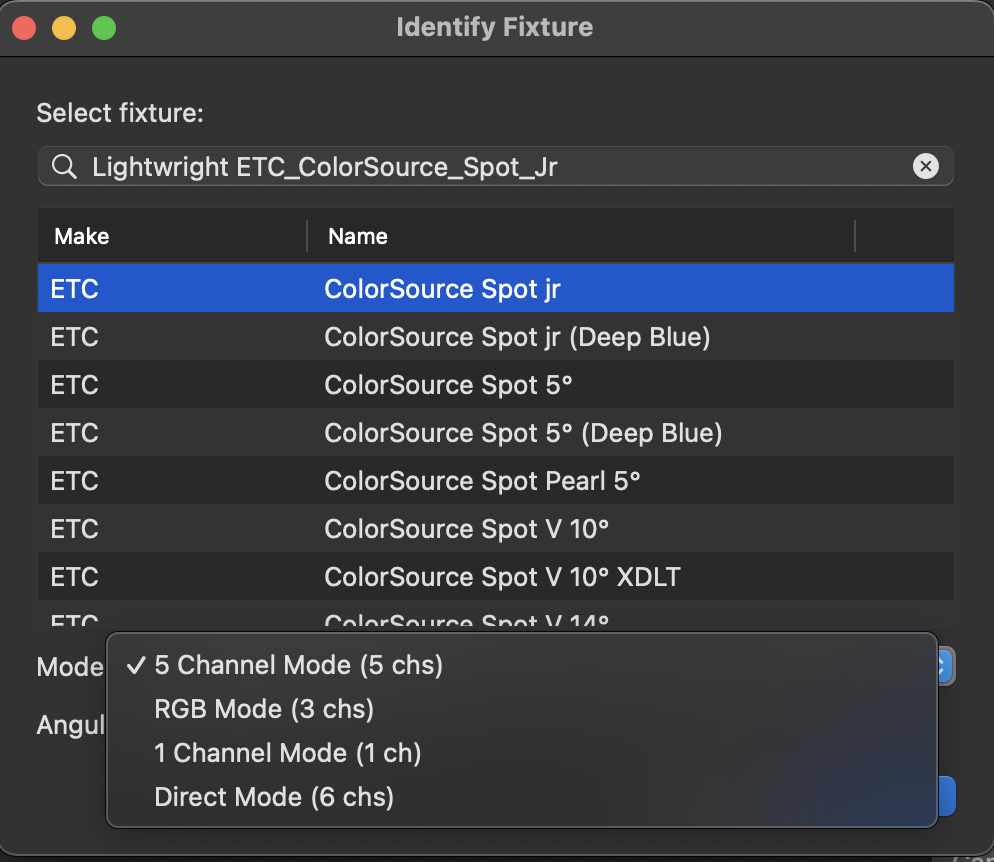
Task: Minimize the Identify Fixture window
Action: 64,28
